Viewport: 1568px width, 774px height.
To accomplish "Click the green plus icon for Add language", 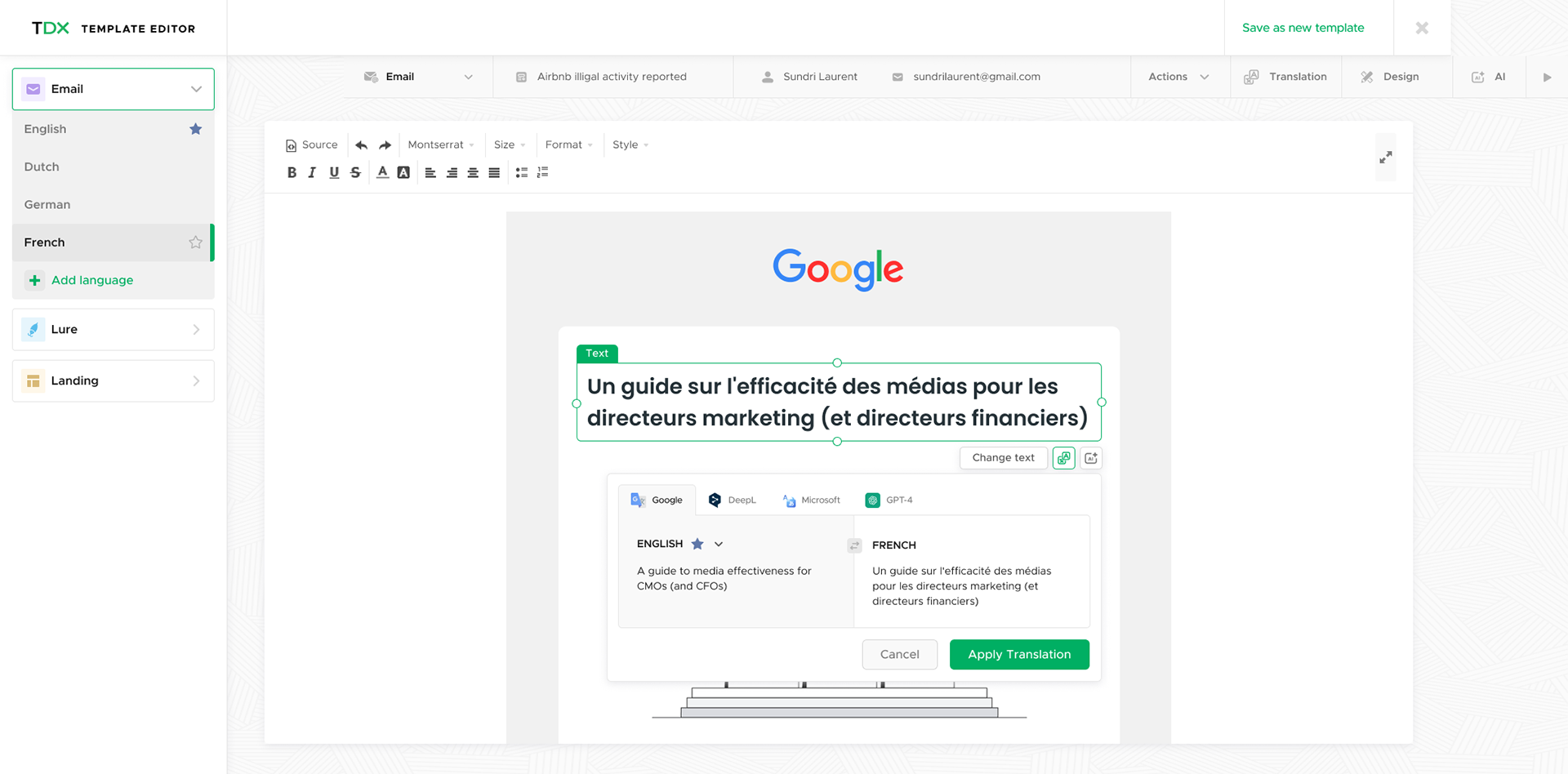I will [34, 280].
